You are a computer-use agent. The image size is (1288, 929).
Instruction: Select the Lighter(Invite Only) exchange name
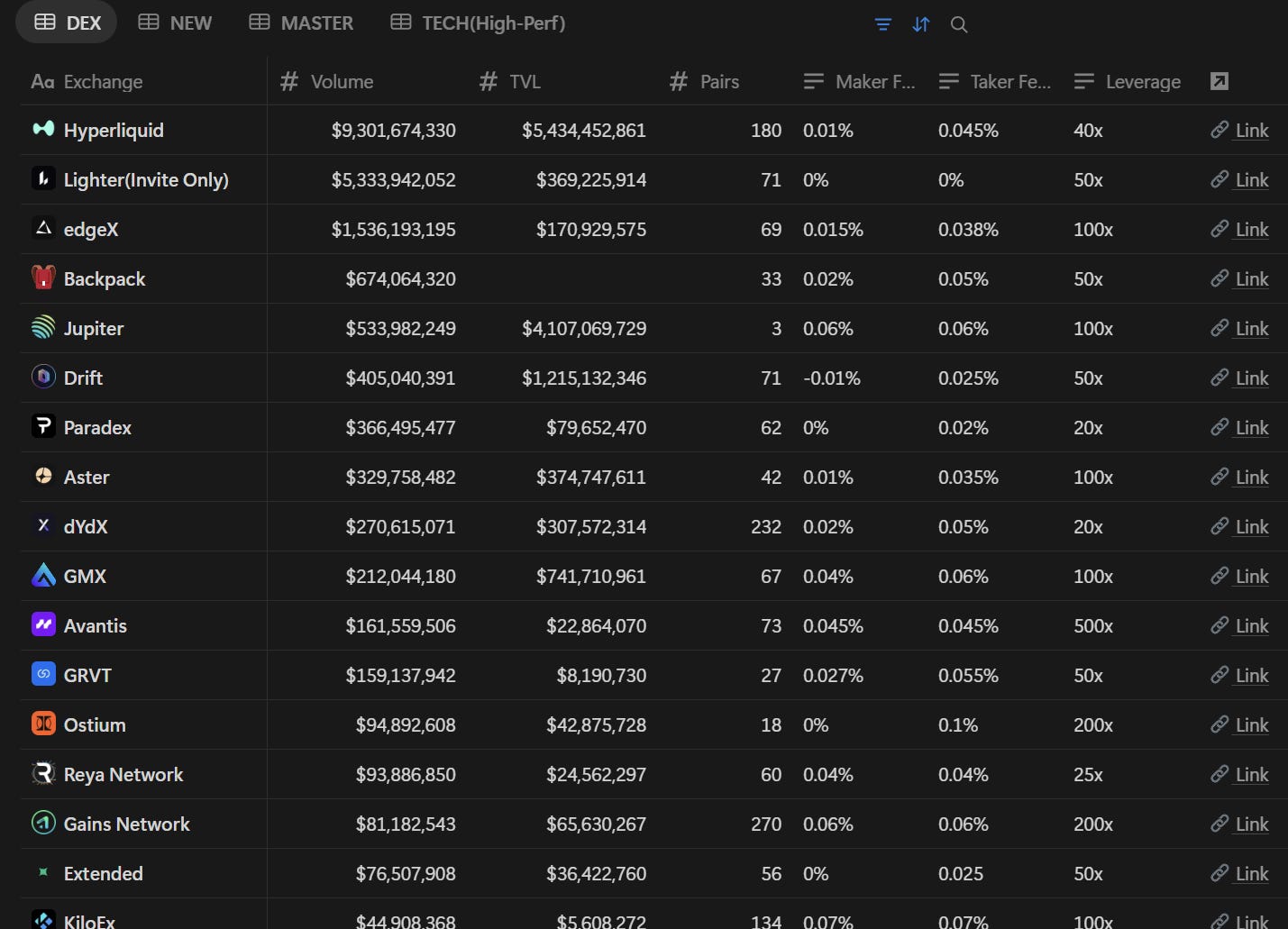click(x=146, y=179)
